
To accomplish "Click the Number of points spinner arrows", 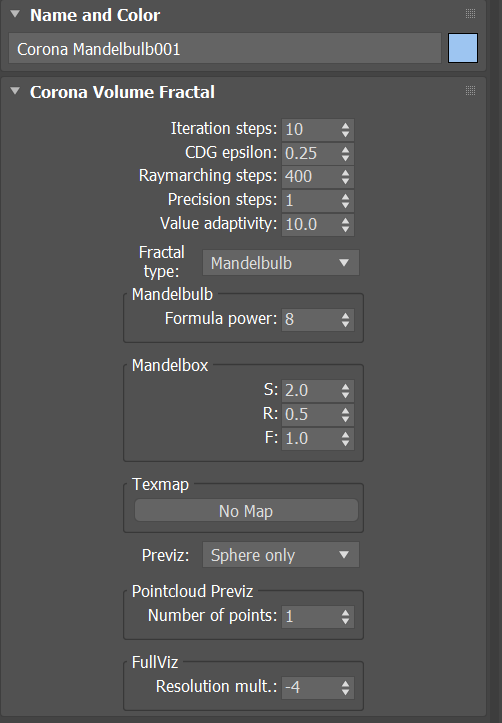I will point(345,616).
